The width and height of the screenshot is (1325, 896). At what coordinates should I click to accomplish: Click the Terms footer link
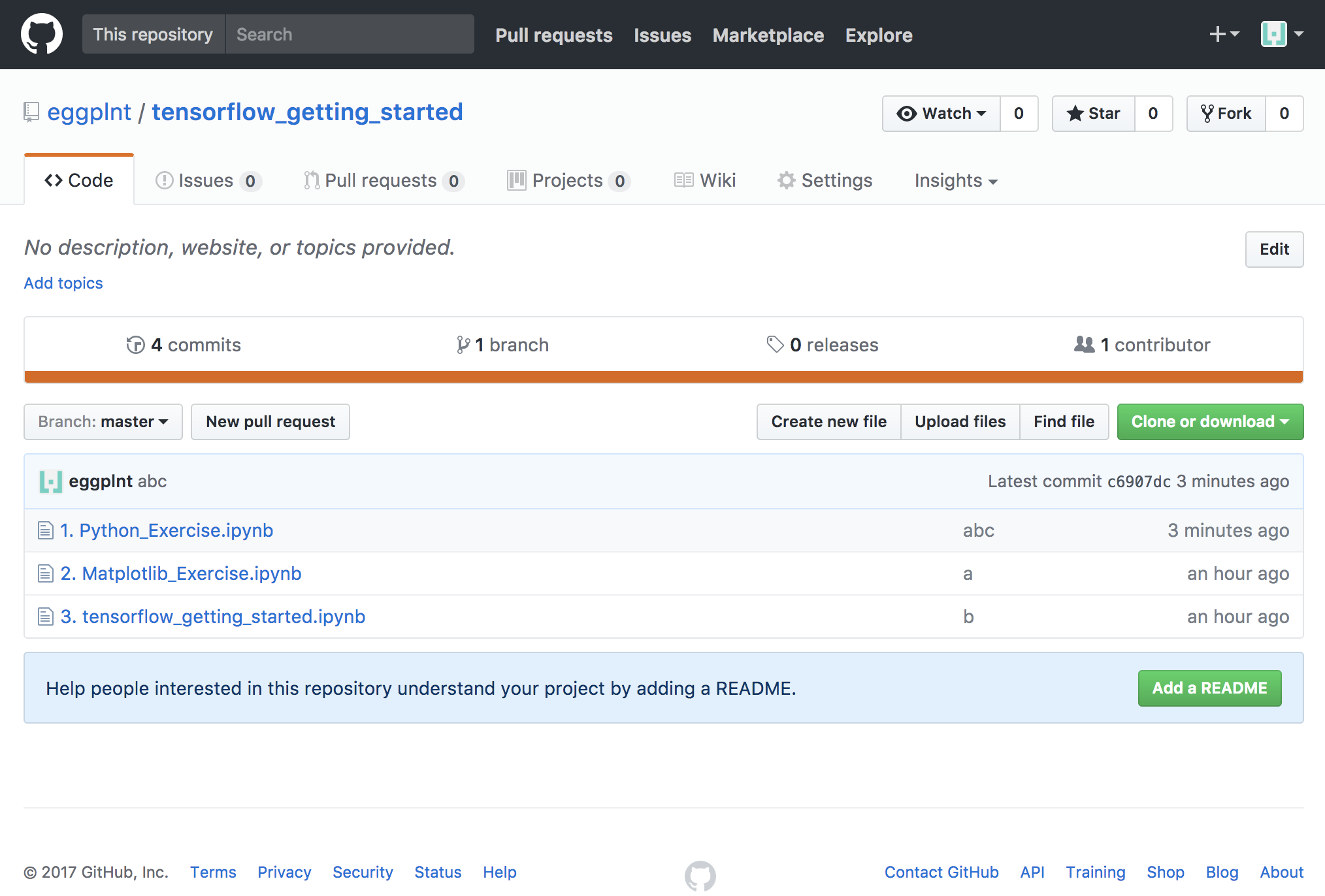click(x=213, y=872)
